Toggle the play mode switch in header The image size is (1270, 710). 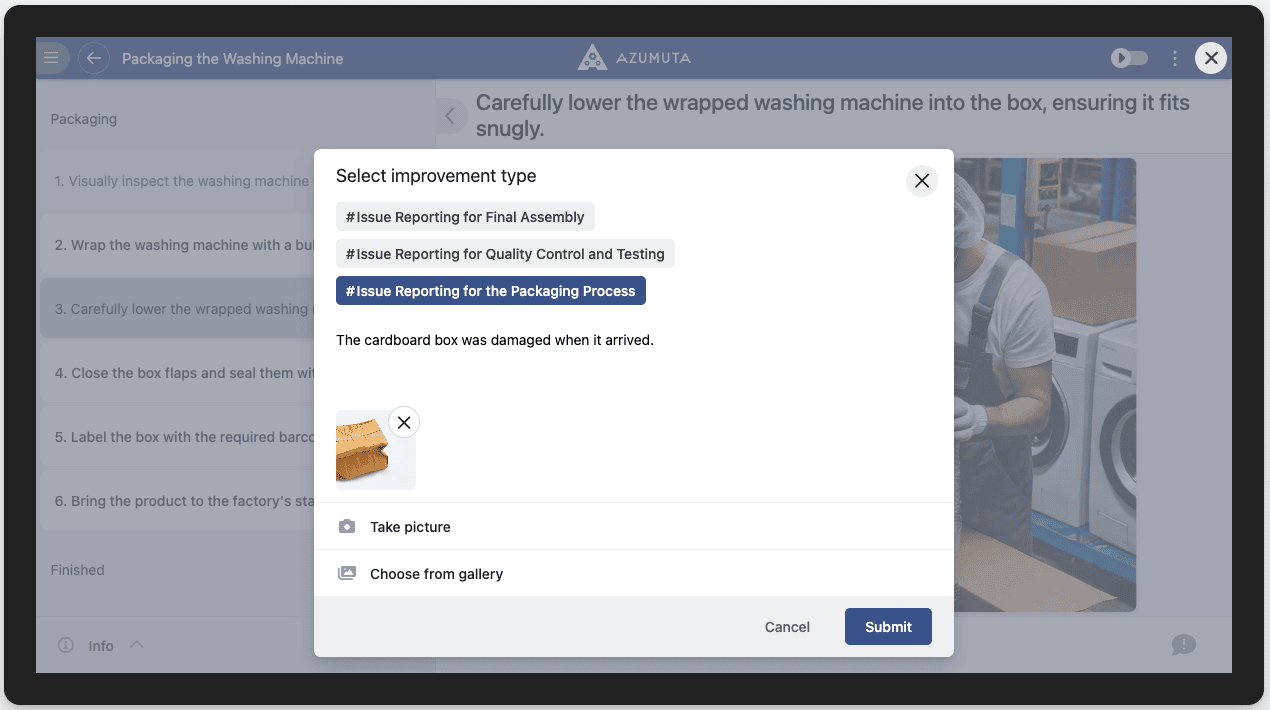[1129, 59]
